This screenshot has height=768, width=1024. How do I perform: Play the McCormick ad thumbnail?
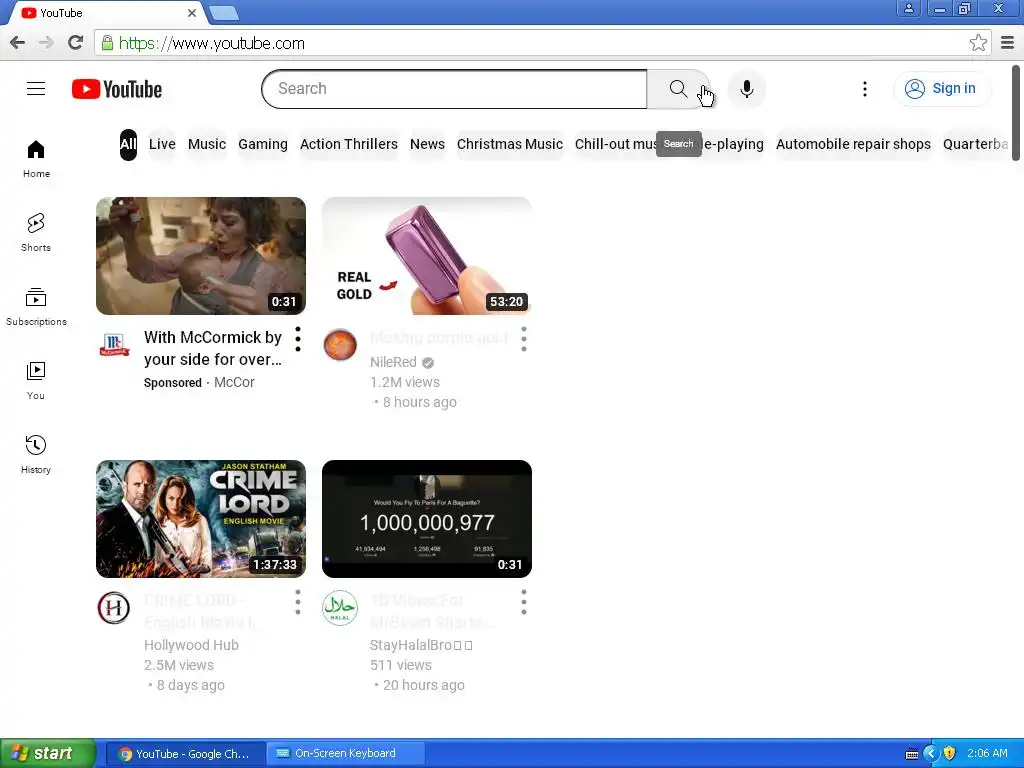(x=200, y=256)
